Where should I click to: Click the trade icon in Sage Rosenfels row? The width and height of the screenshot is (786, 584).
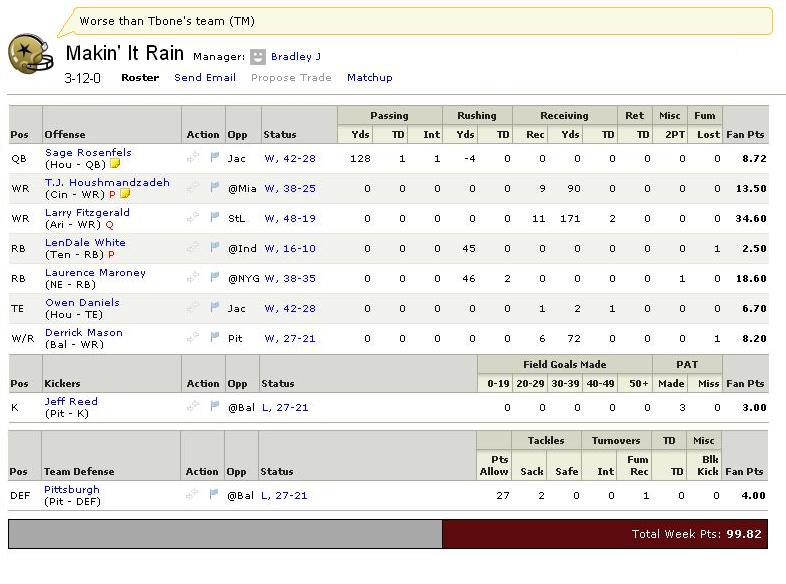click(192, 158)
